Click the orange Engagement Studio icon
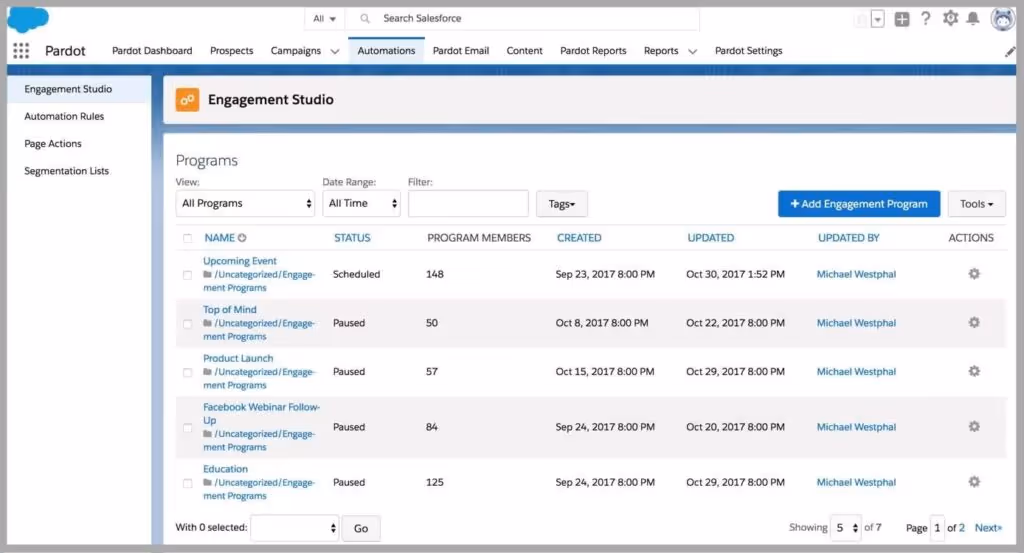This screenshot has height=553, width=1024. click(x=187, y=99)
